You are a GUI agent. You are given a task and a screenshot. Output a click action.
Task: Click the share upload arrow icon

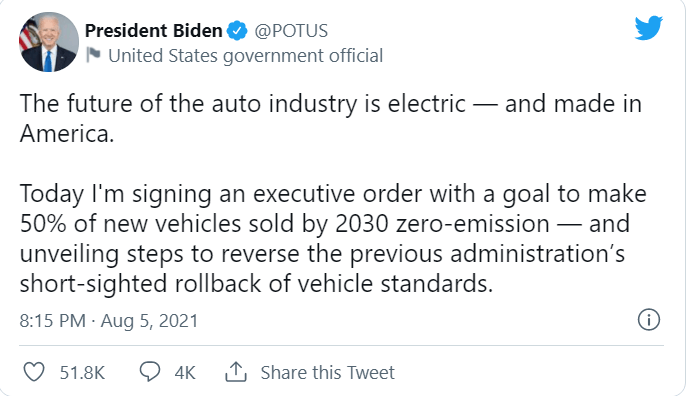pyautogui.click(x=236, y=372)
